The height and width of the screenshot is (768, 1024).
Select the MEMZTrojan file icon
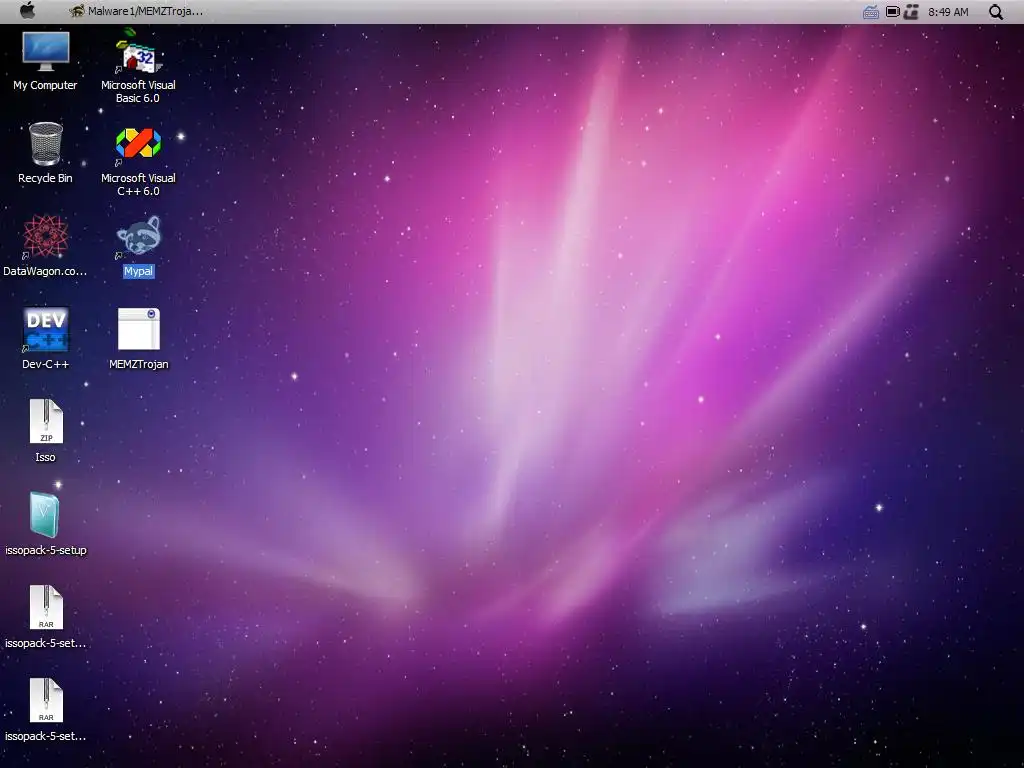(138, 329)
